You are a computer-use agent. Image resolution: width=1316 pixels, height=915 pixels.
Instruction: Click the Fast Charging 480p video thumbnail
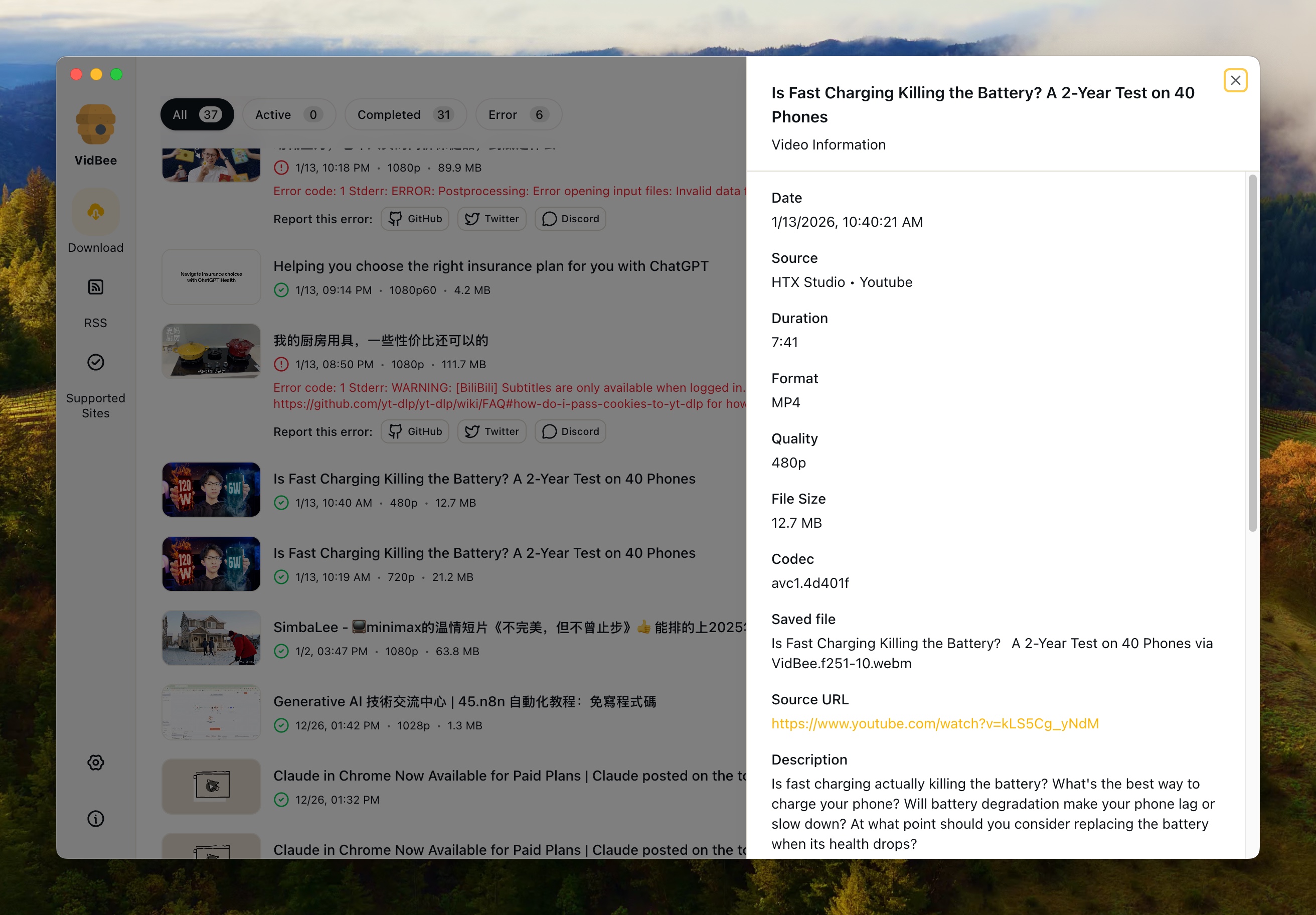(211, 490)
